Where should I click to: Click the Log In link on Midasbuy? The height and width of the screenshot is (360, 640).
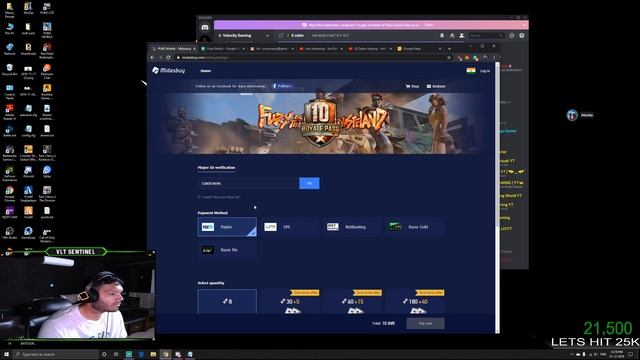[485, 71]
